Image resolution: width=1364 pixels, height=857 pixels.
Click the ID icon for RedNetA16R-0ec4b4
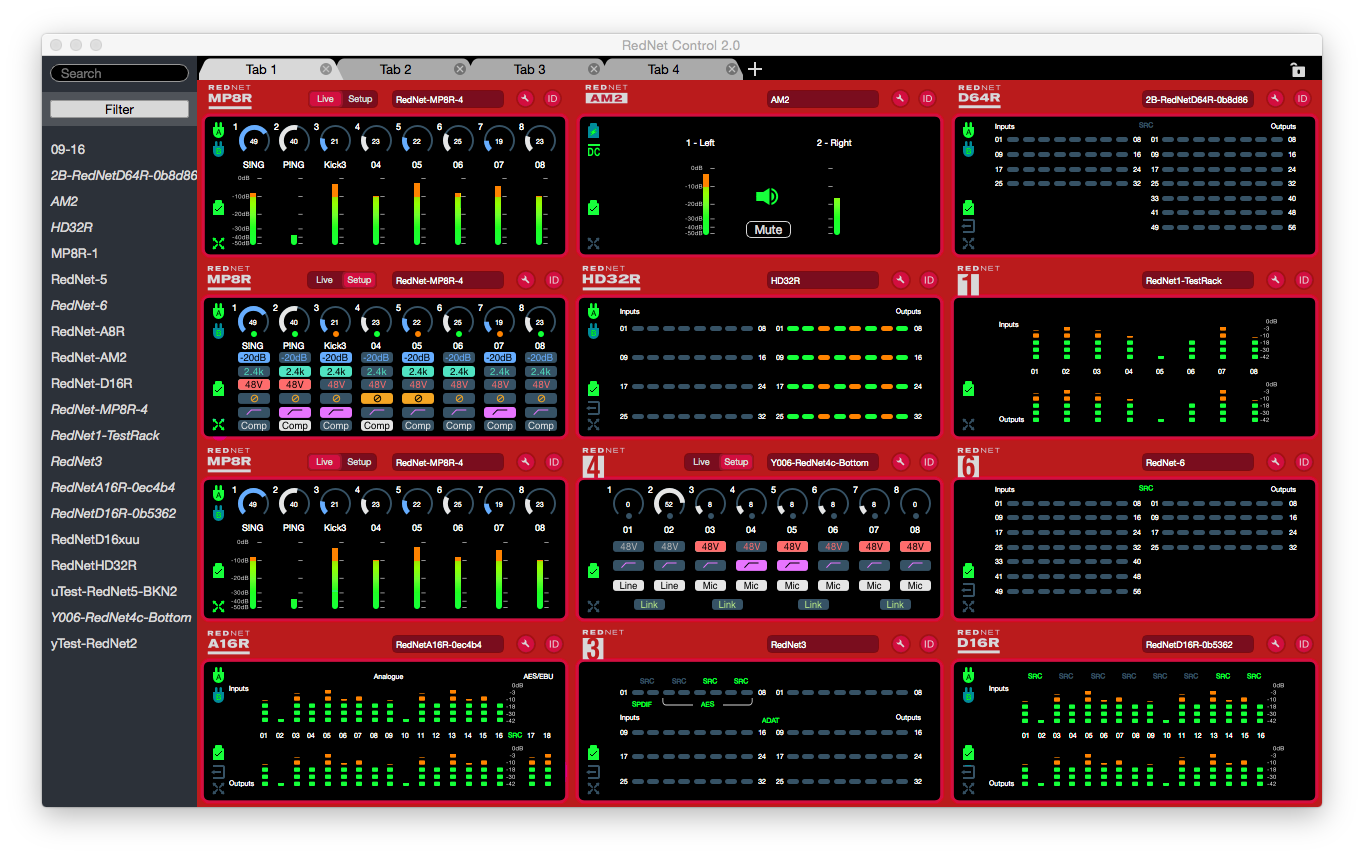[553, 644]
